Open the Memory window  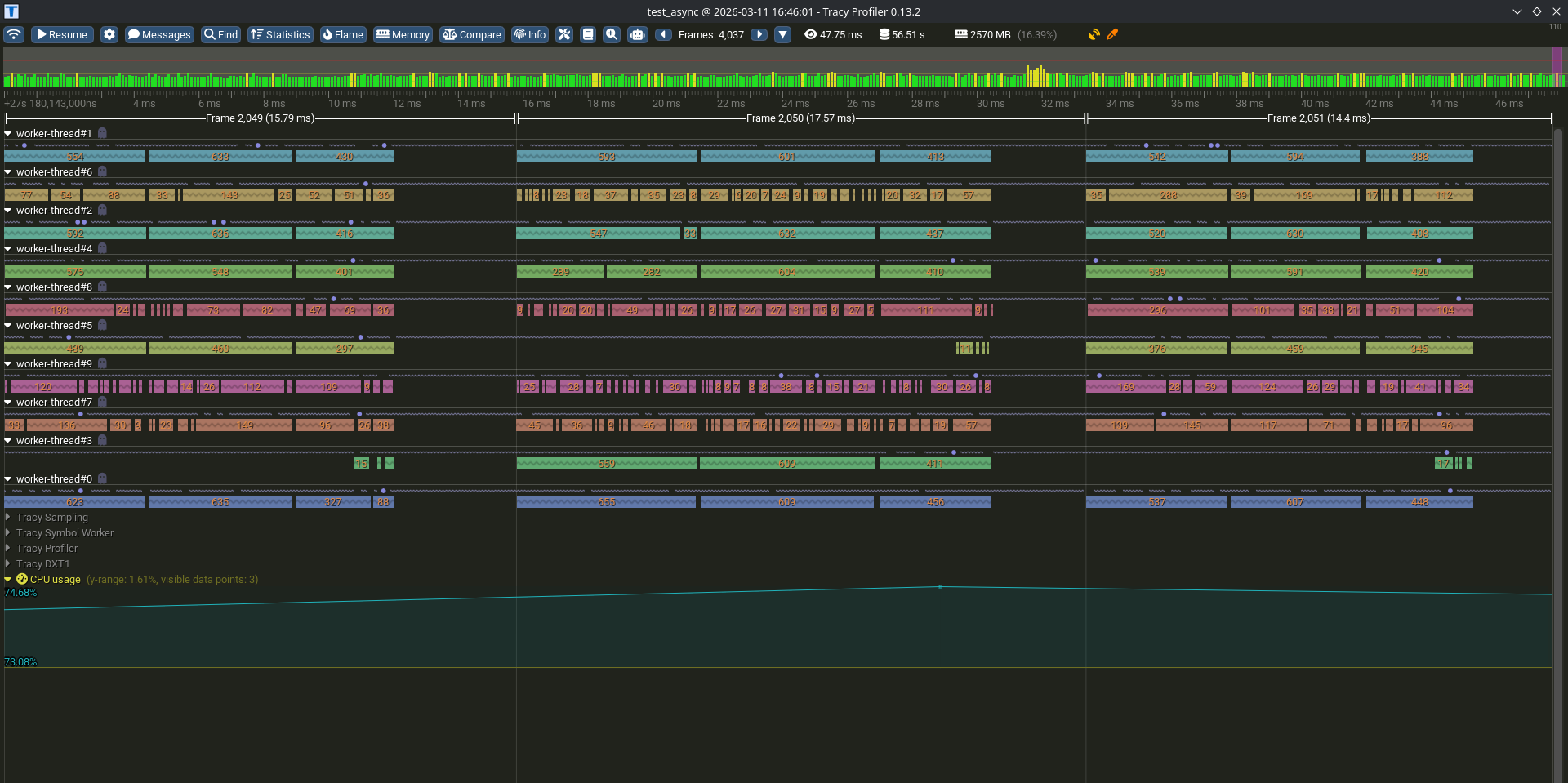403,34
